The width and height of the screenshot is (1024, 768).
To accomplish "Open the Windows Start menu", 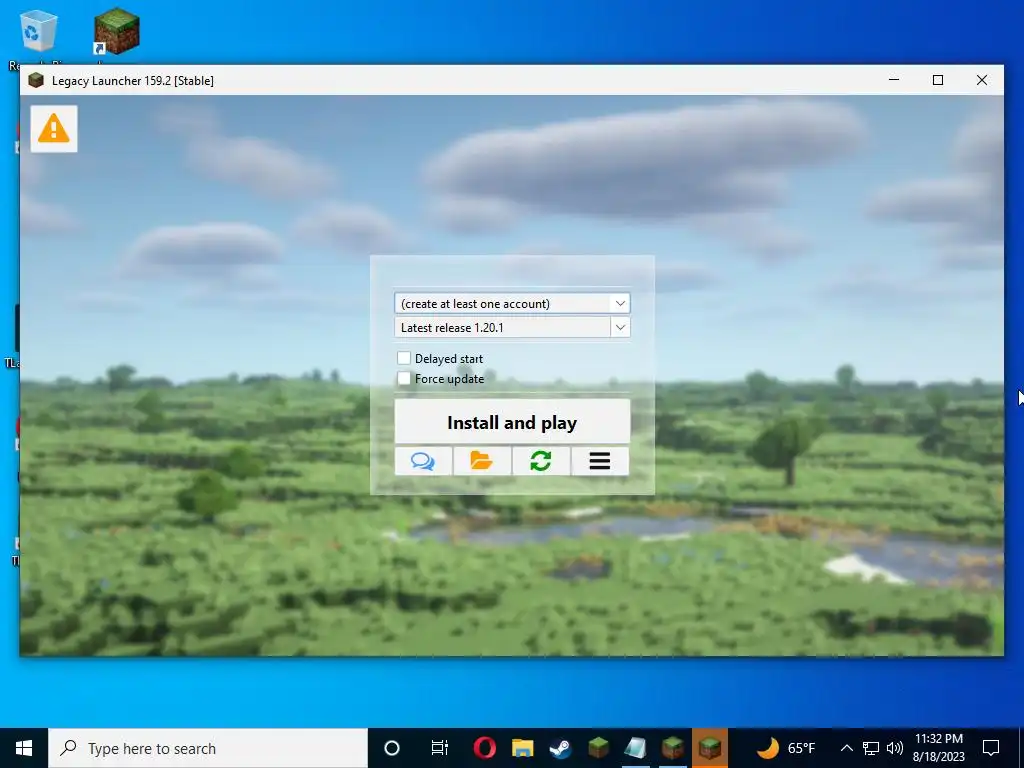I will [x=24, y=748].
